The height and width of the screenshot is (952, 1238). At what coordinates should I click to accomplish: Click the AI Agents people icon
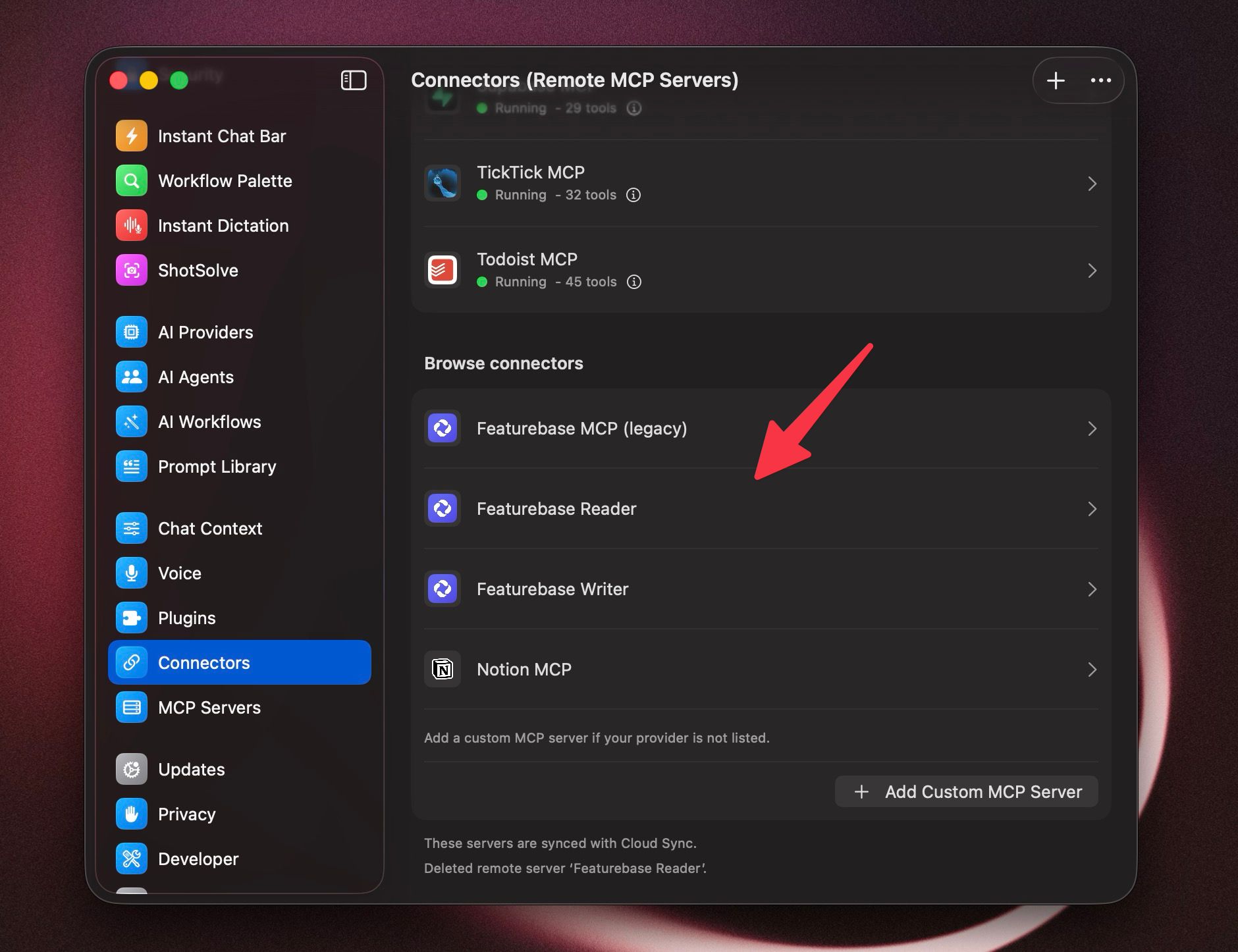(x=132, y=377)
